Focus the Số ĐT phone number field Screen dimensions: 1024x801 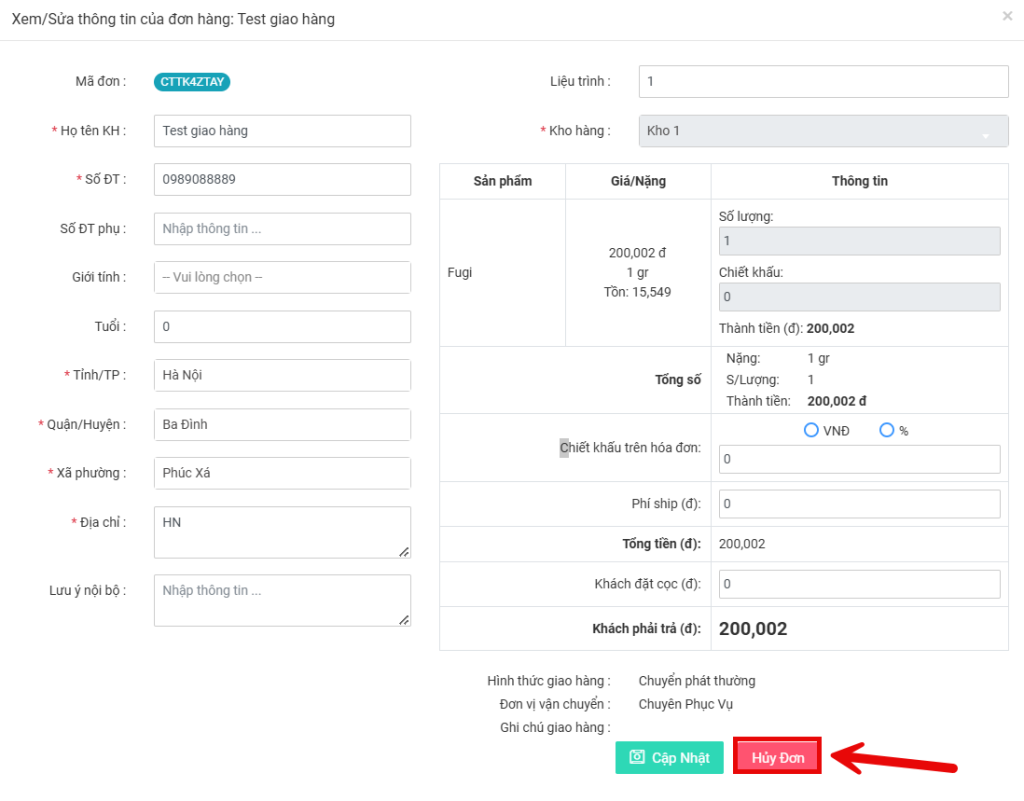coord(282,180)
